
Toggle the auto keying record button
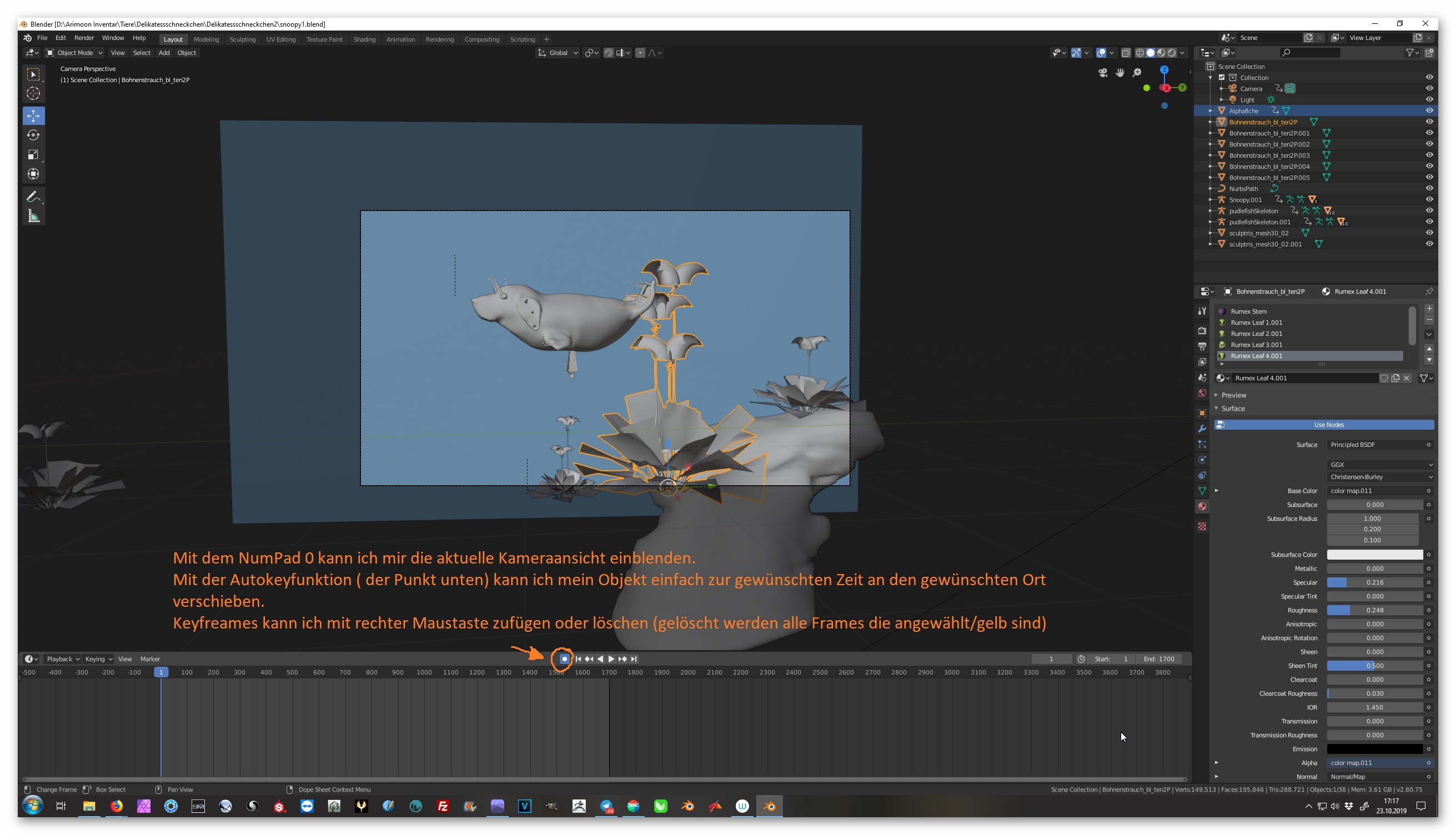(x=564, y=659)
